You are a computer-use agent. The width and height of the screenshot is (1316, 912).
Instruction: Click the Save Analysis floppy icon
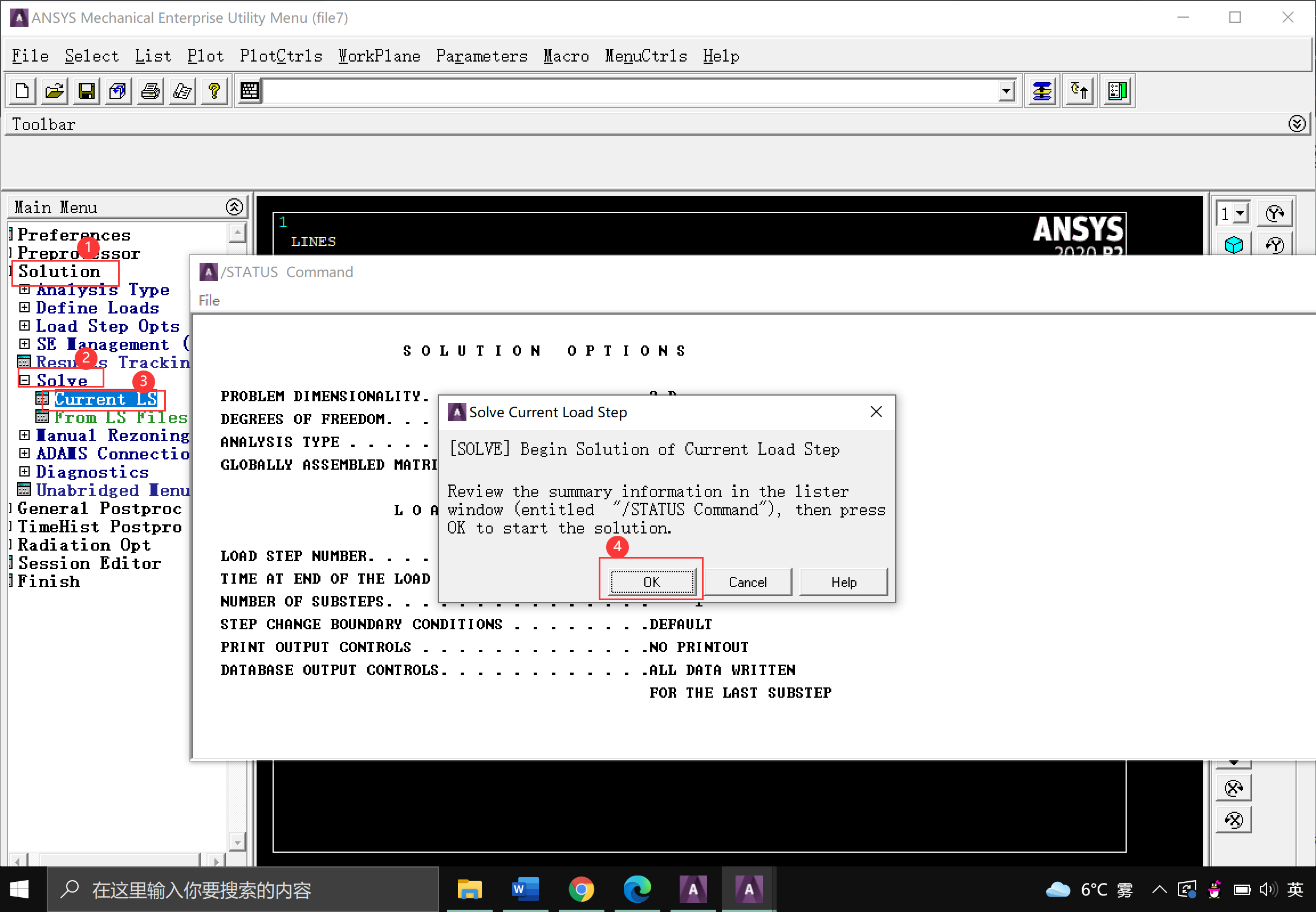(87, 91)
